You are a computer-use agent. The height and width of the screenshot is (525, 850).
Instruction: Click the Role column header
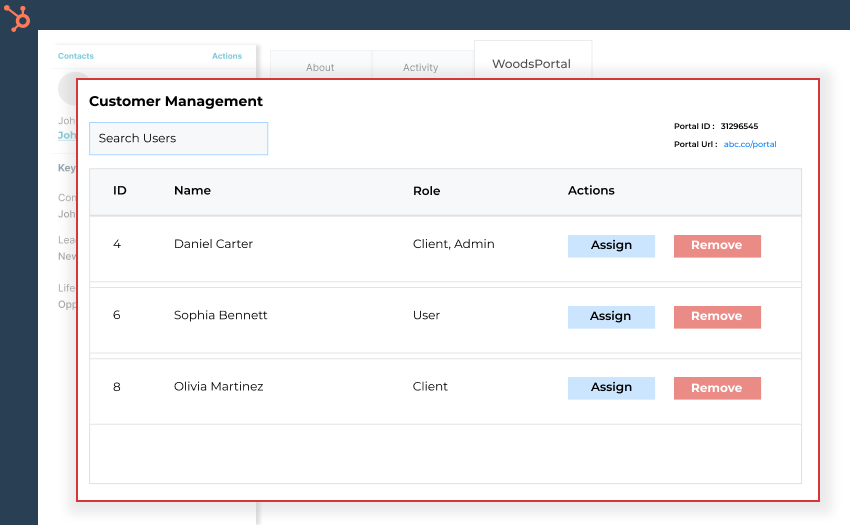point(427,191)
